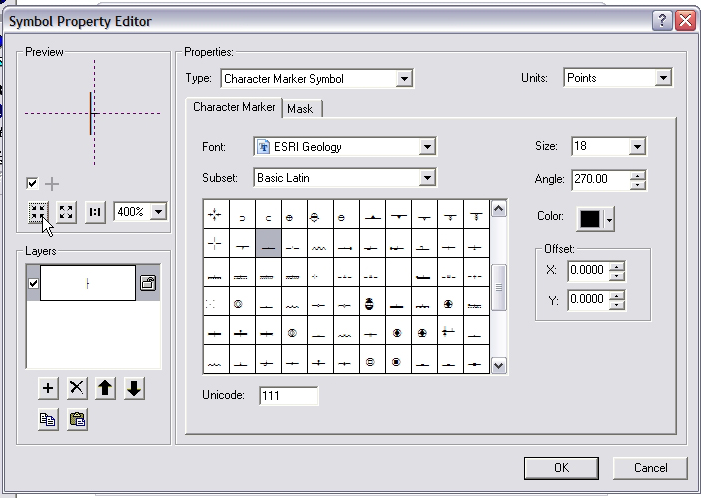Select the Character Marker tab
Image resolution: width=701 pixels, height=498 pixels.
(x=234, y=107)
